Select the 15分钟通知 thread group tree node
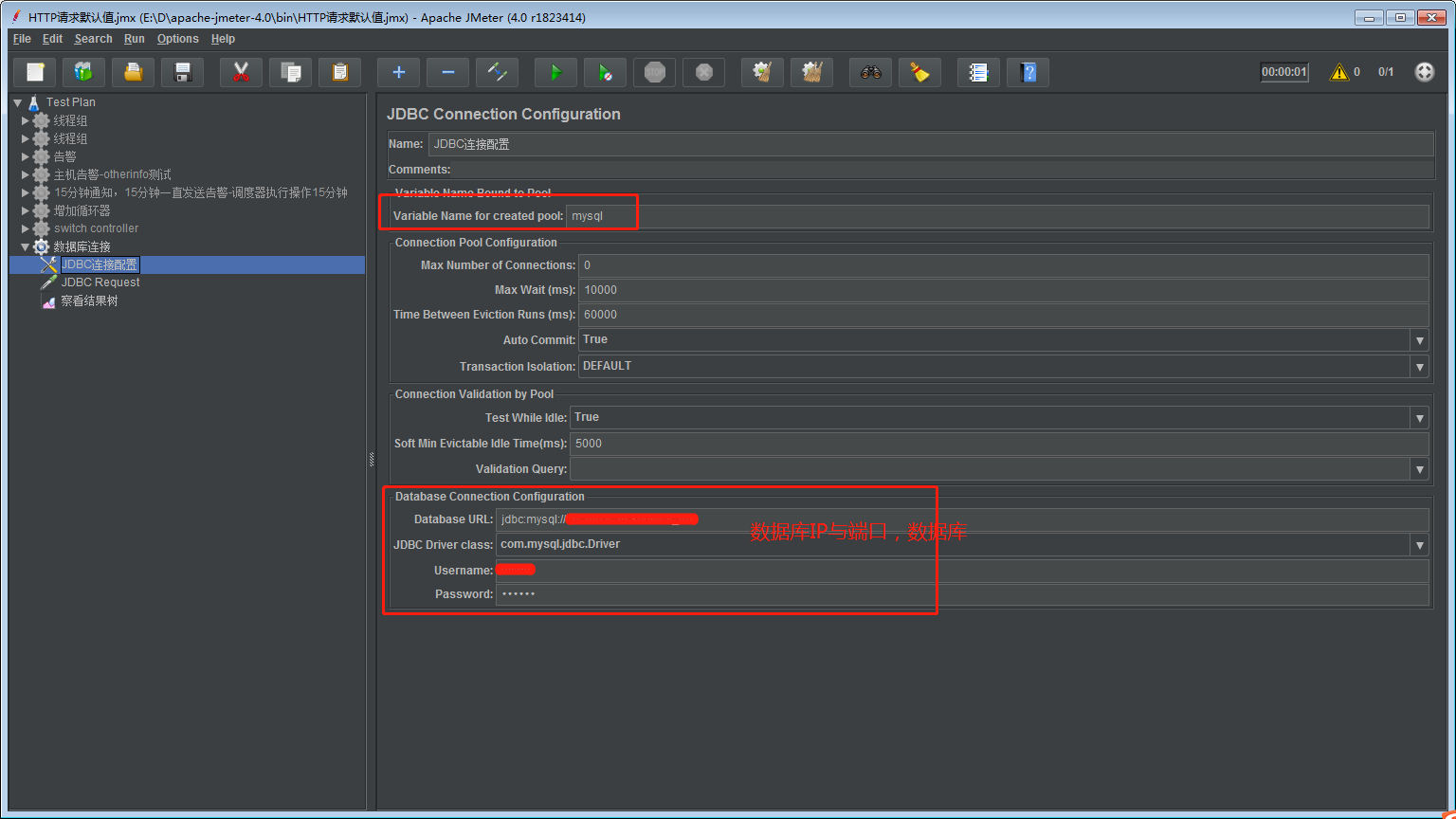The width and height of the screenshot is (1456, 819). 201,192
